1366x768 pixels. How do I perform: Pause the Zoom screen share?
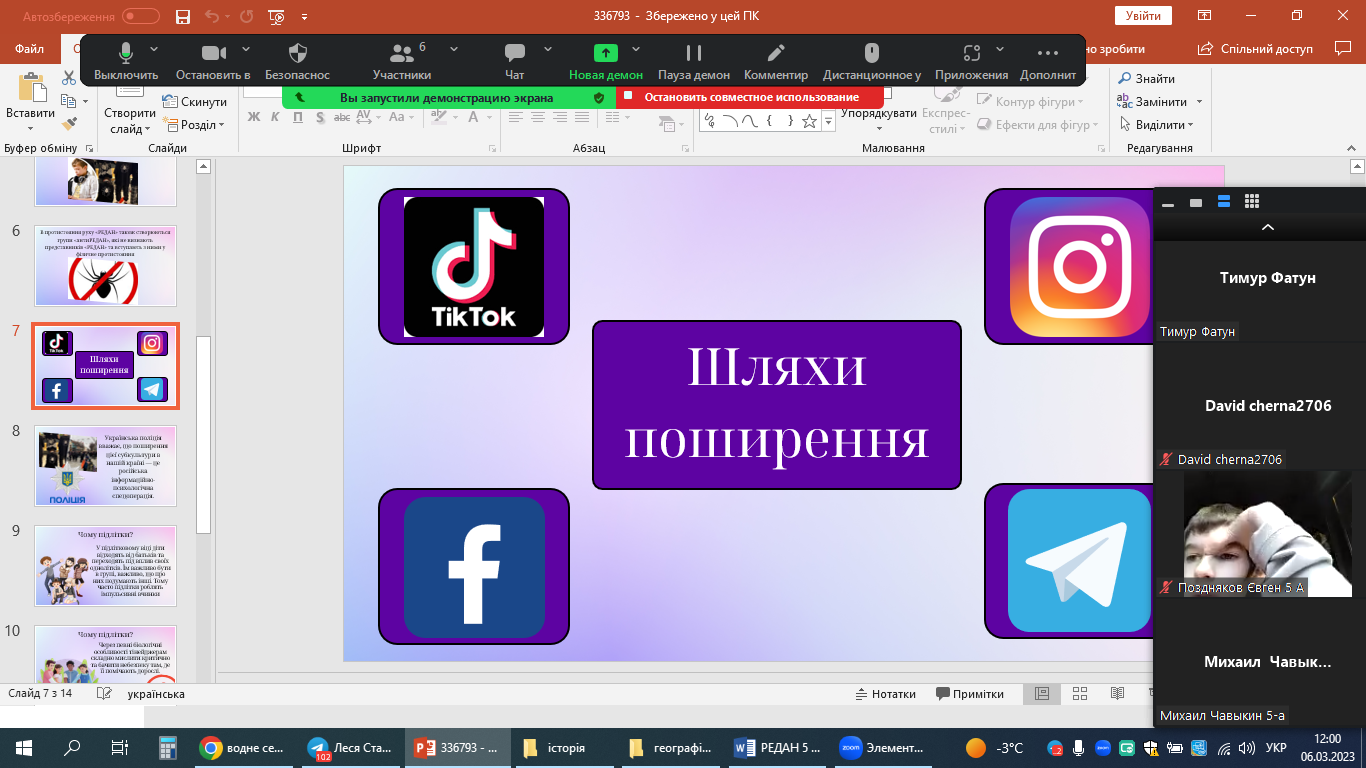pyautogui.click(x=694, y=61)
